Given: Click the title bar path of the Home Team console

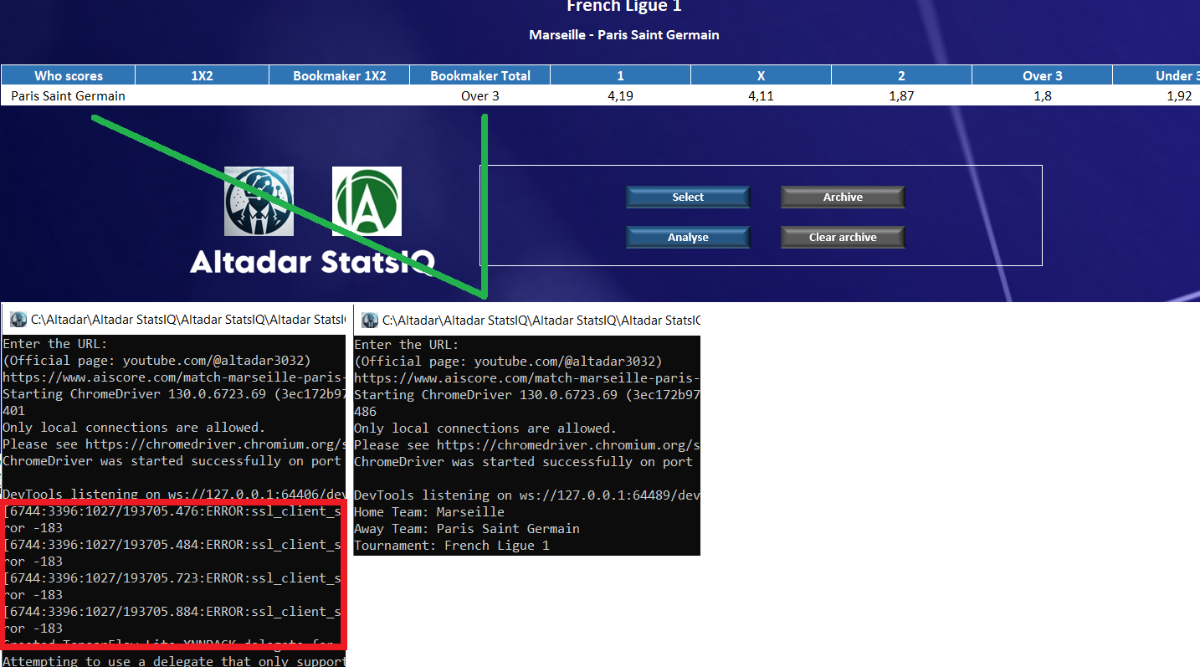Looking at the screenshot, I should (x=540, y=320).
